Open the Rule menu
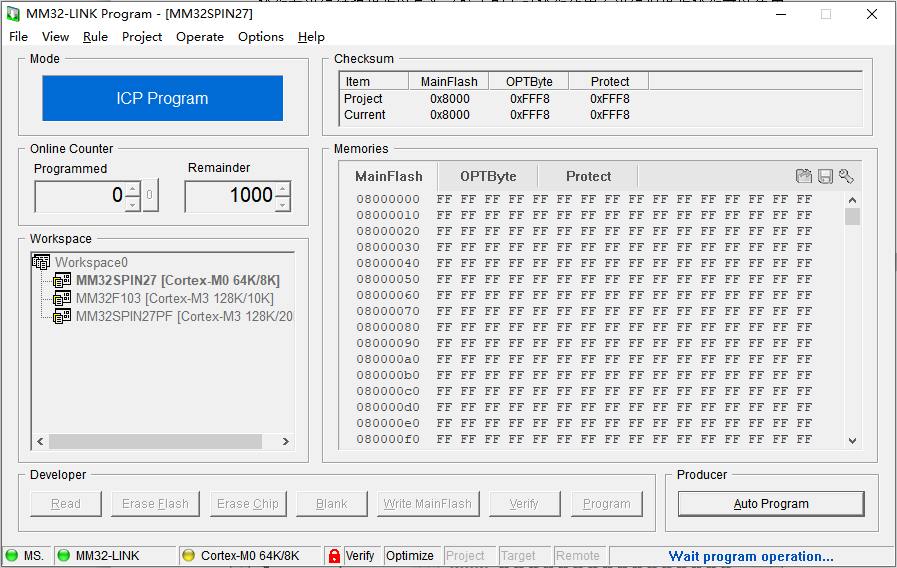This screenshot has width=897, height=568. point(95,37)
